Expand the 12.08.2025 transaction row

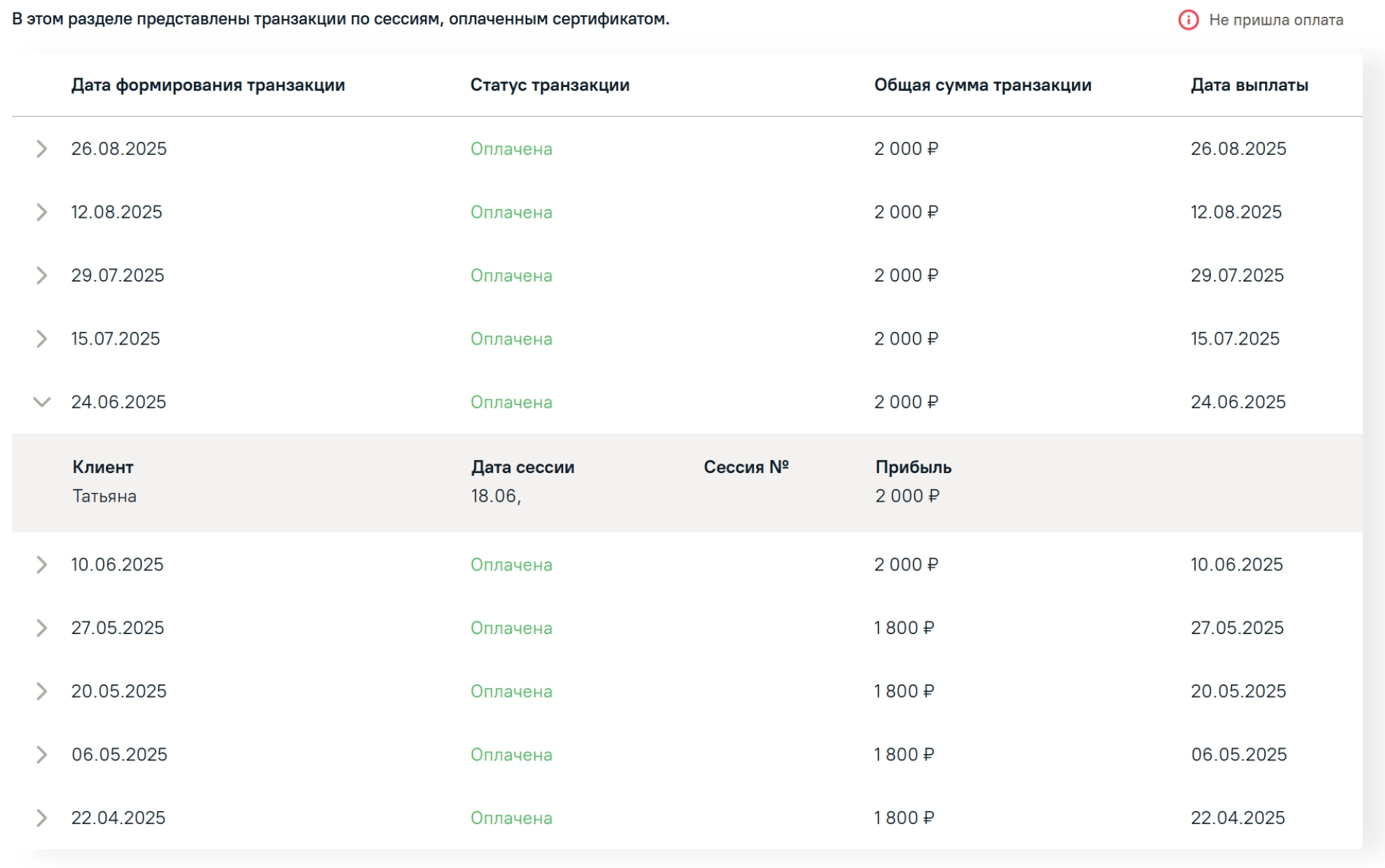click(x=42, y=212)
